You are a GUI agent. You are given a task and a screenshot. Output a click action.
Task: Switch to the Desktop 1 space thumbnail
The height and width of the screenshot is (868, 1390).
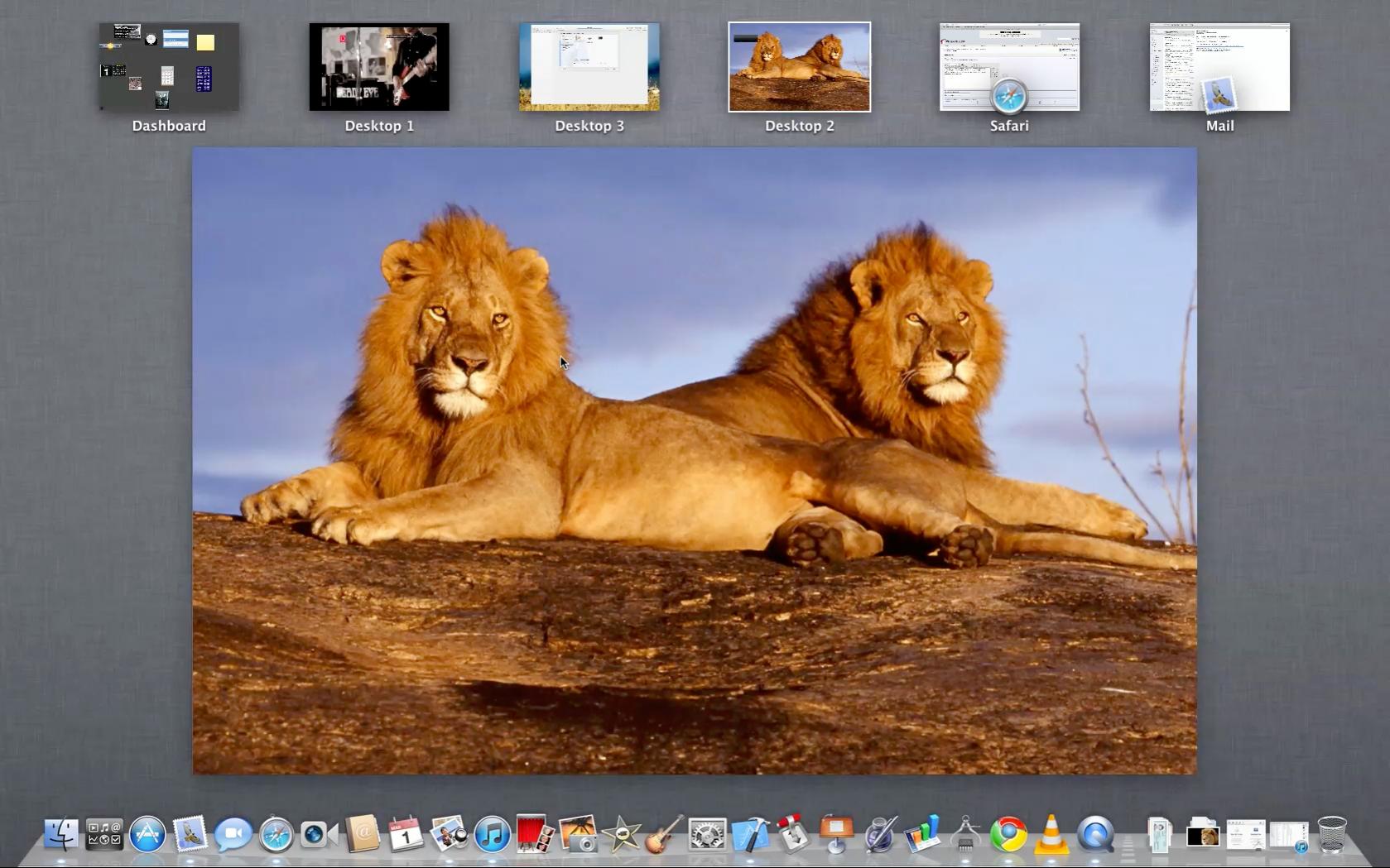379,67
